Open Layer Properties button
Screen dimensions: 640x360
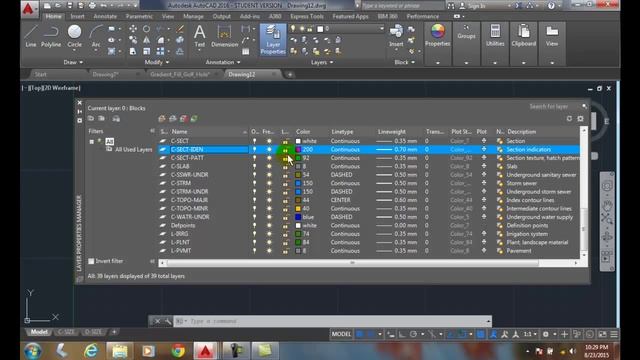pos(273,40)
